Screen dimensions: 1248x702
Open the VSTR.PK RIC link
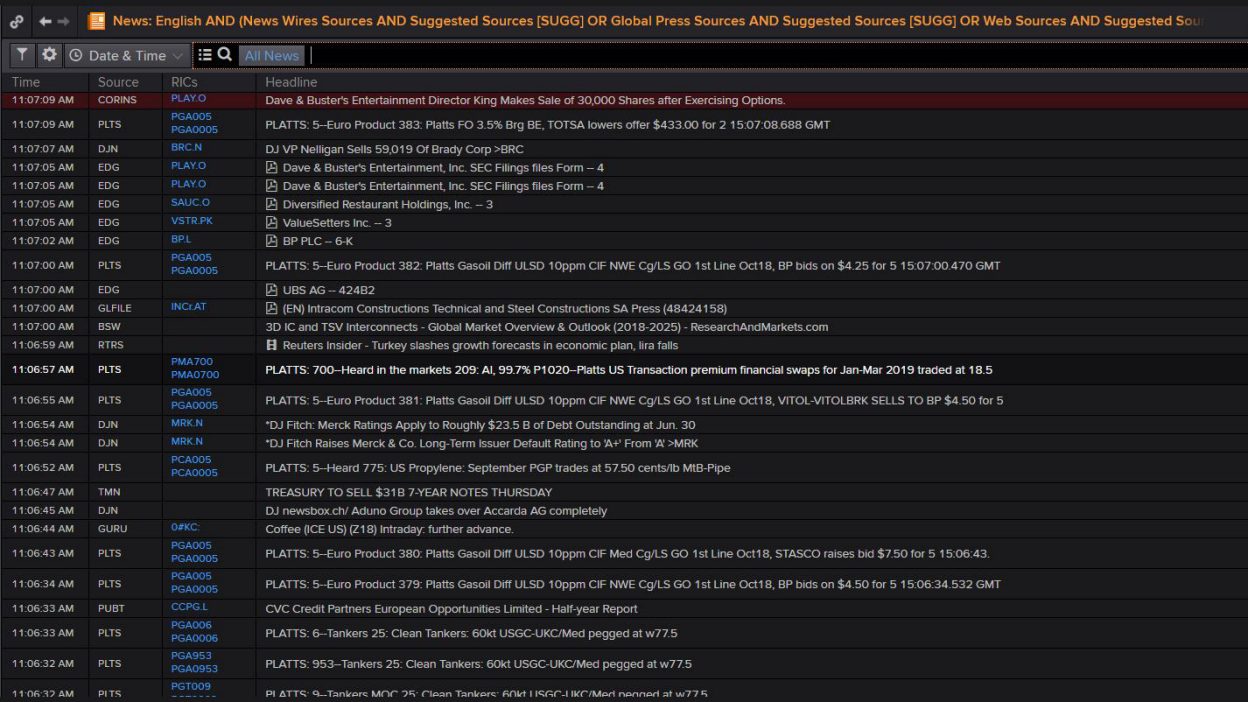point(191,221)
